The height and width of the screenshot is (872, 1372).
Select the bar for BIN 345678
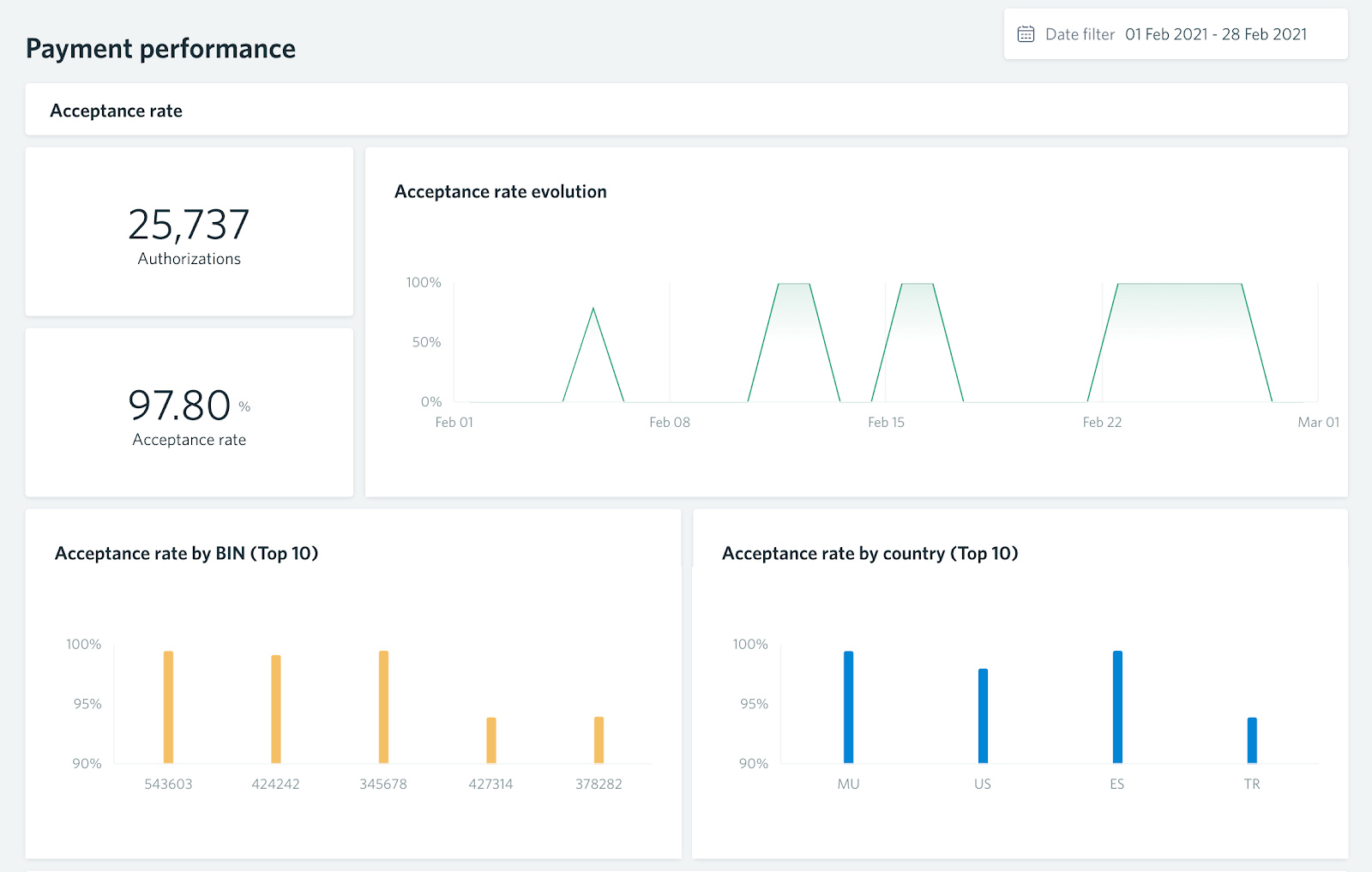click(x=382, y=707)
